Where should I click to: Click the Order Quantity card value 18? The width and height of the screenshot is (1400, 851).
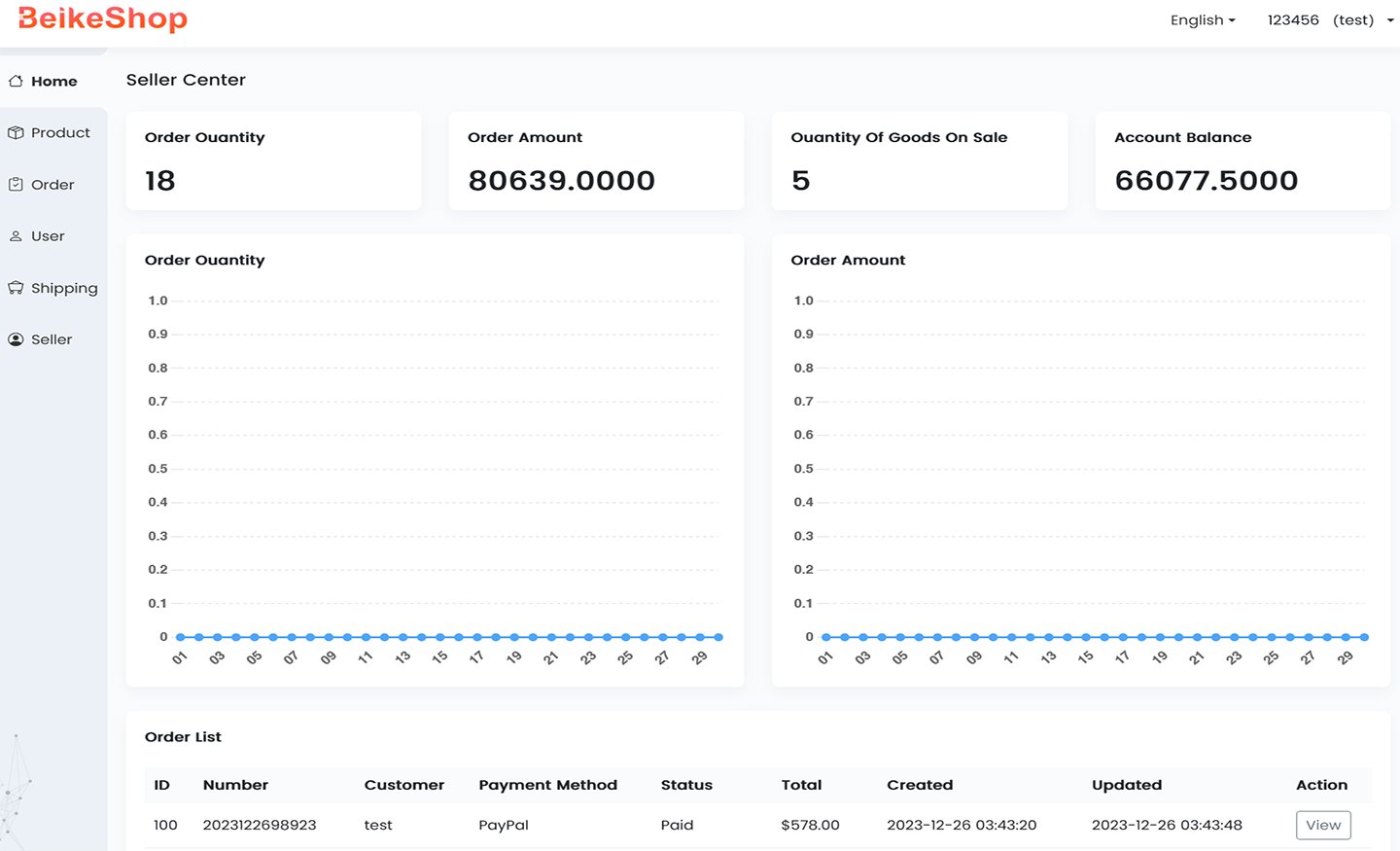click(160, 181)
